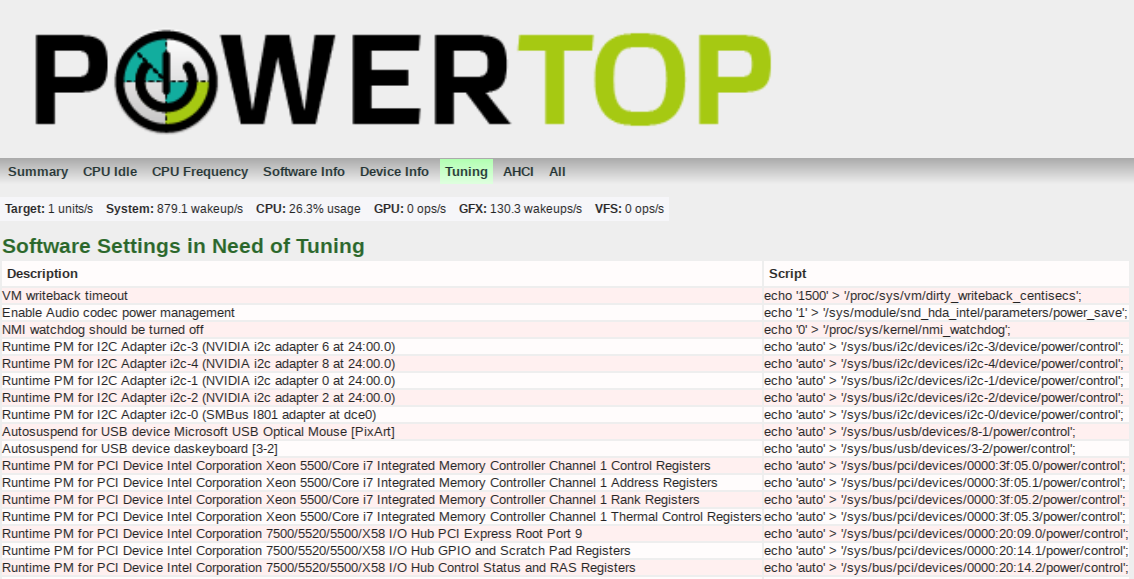Click the PowerTOP logo
1134x579 pixels.
tap(390, 75)
